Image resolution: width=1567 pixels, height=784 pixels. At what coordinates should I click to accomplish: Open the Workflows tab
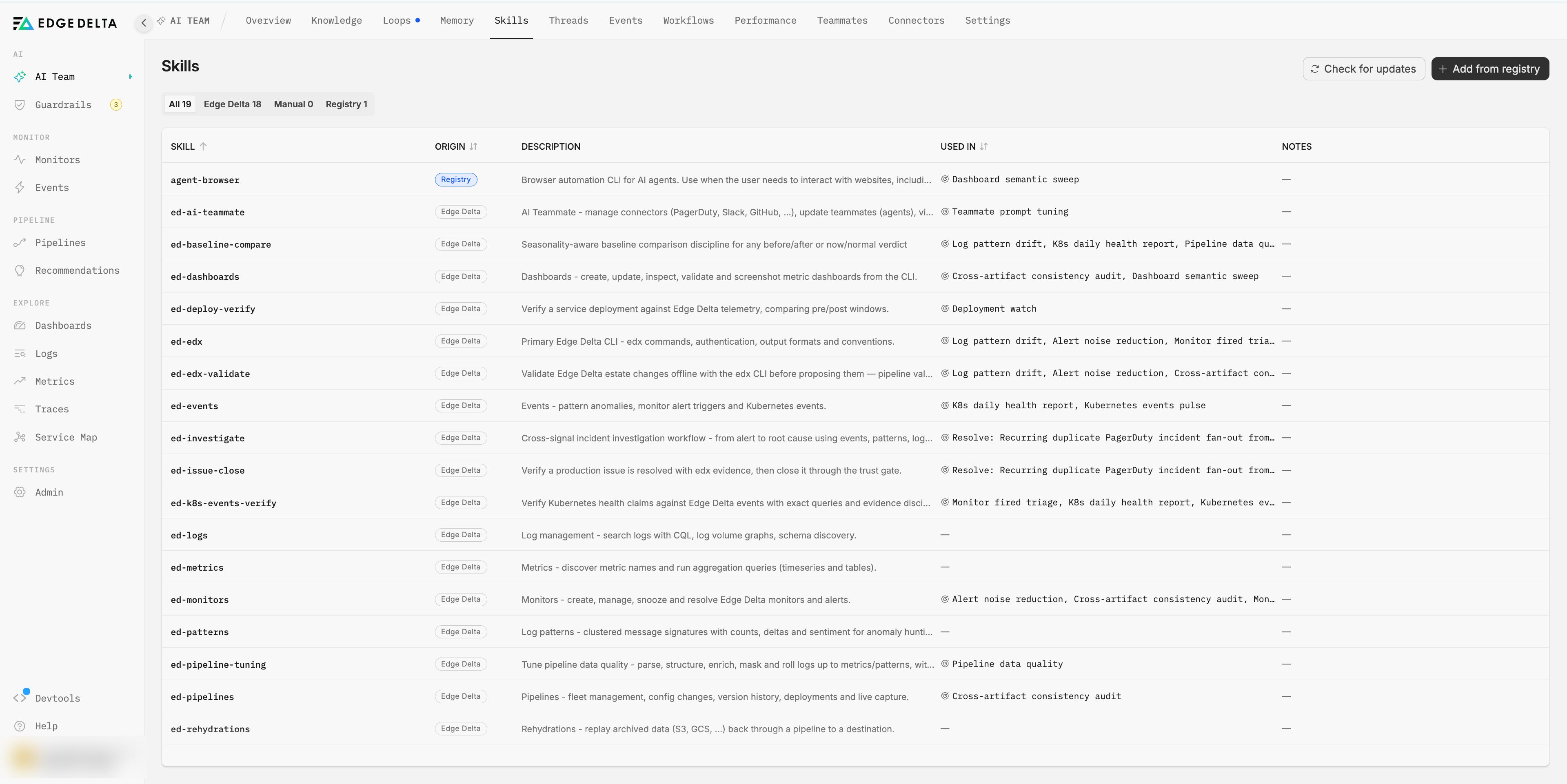click(688, 21)
